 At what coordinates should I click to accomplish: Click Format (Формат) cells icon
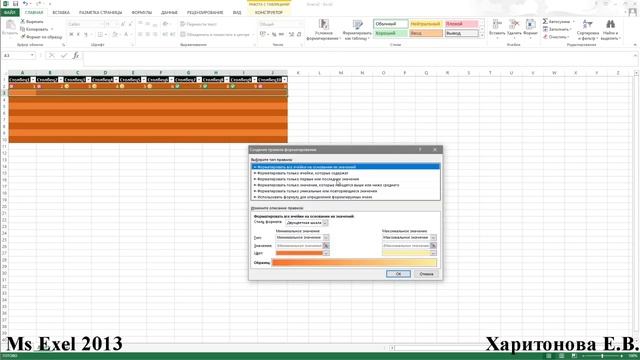531,24
